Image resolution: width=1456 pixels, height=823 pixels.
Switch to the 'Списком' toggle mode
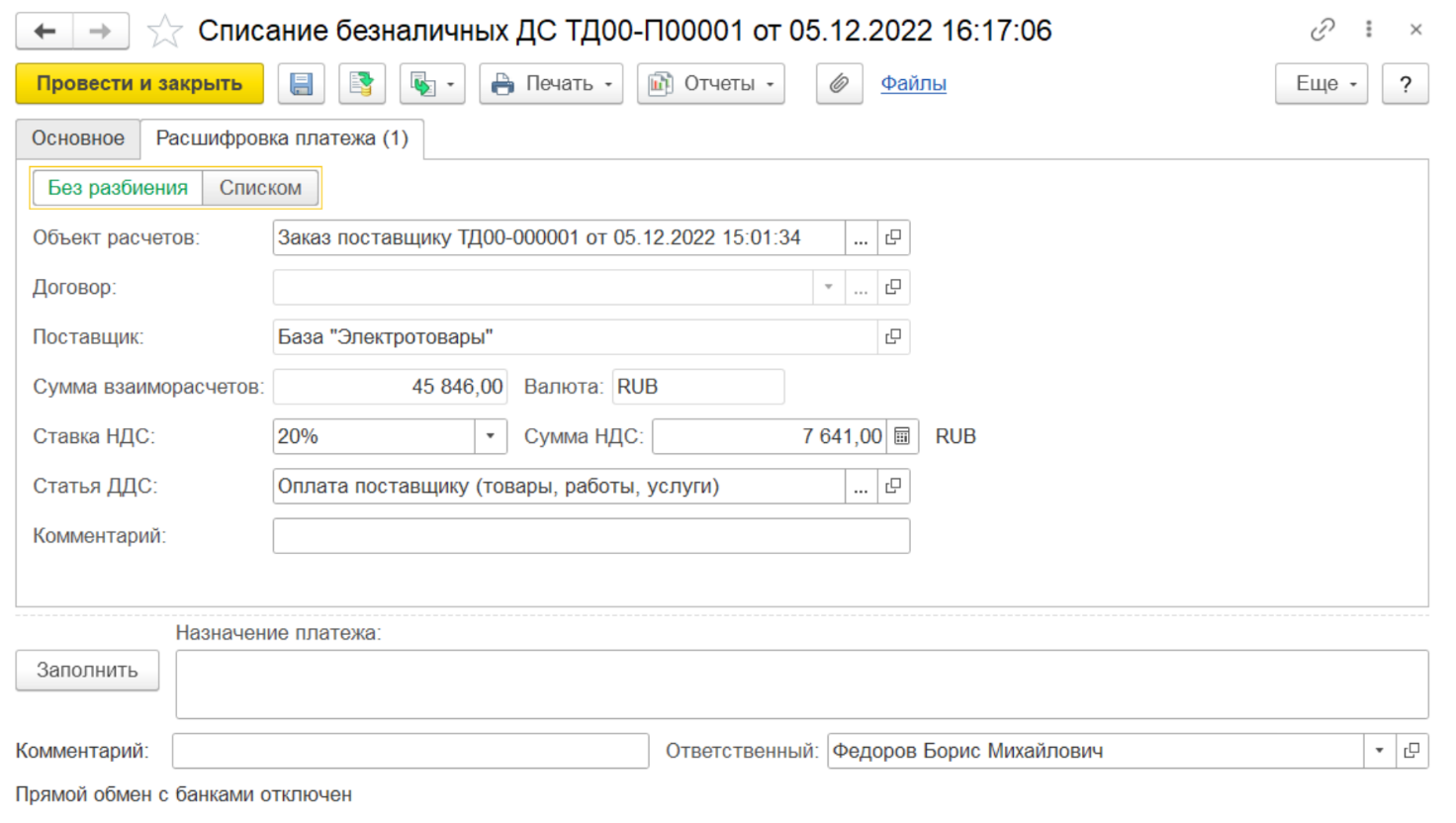pyautogui.click(x=260, y=188)
